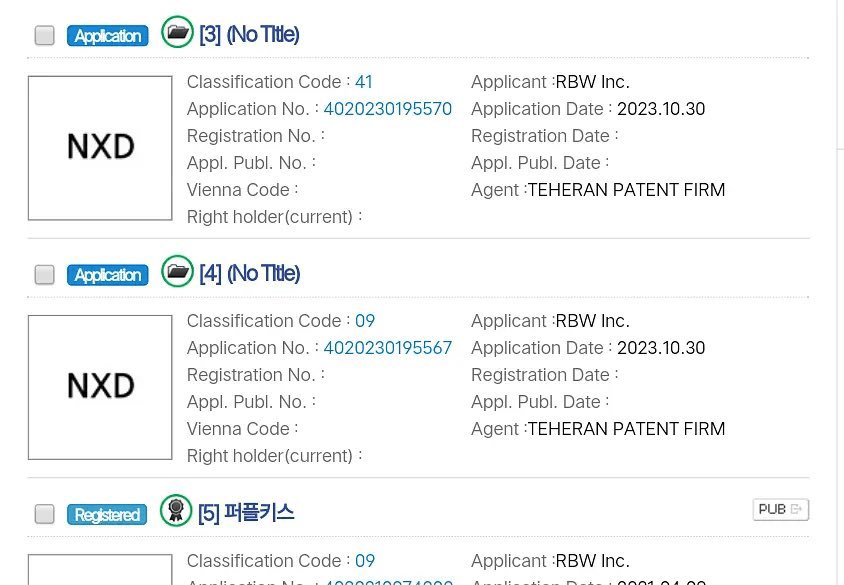Click classification code 41 link

point(364,82)
